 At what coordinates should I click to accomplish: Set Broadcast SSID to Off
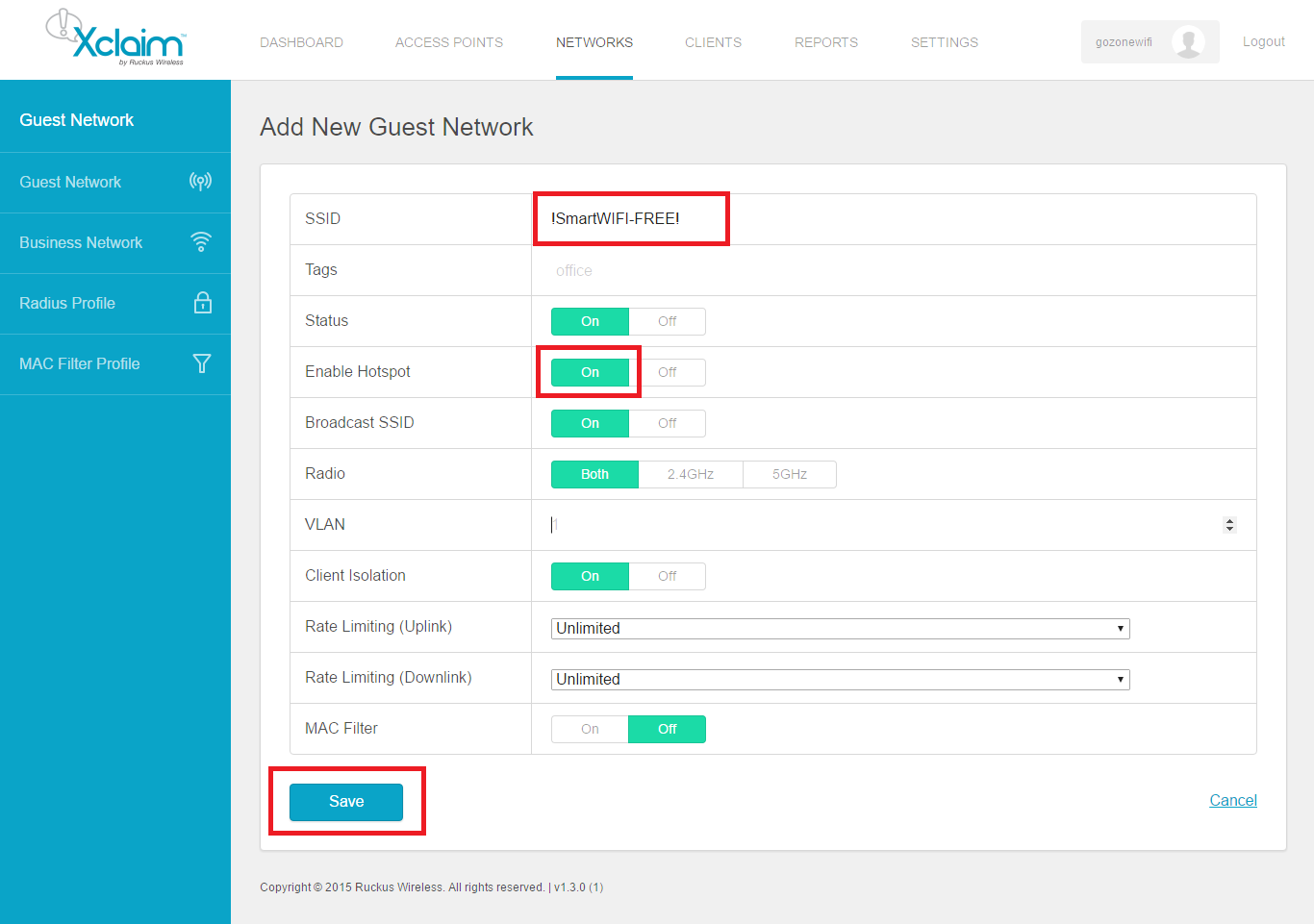(x=667, y=423)
